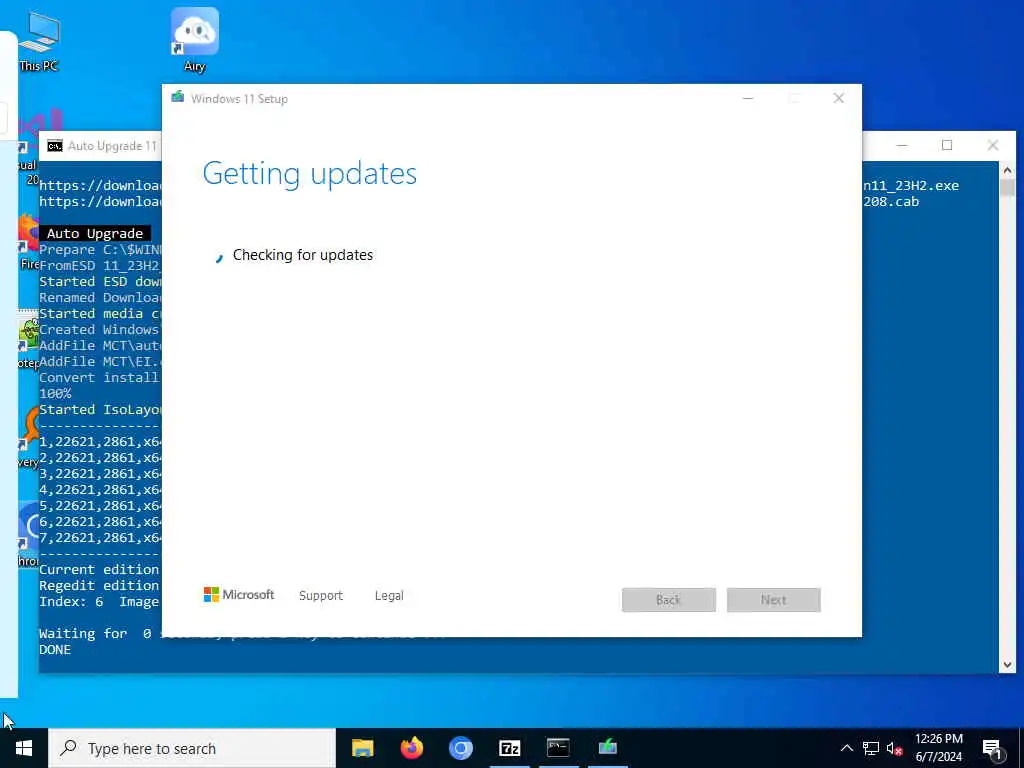Click the console scrollbar down arrow

pos(1007,665)
